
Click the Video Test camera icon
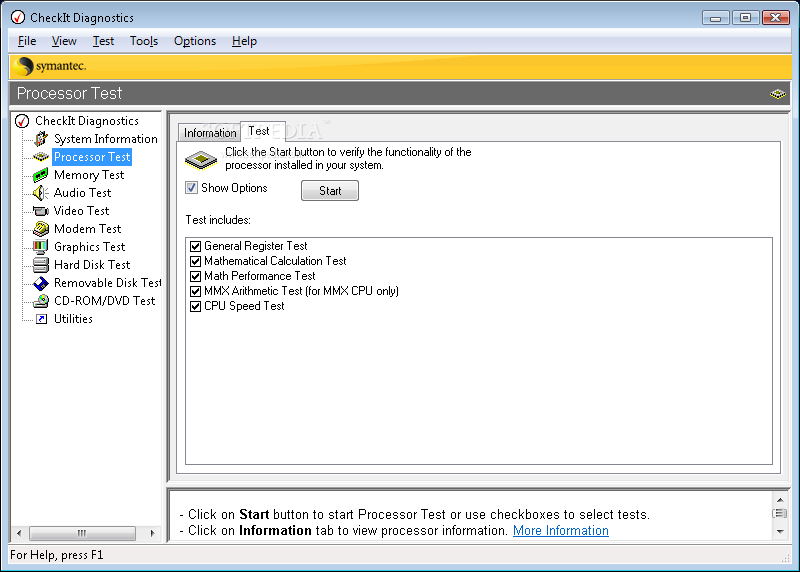point(41,211)
